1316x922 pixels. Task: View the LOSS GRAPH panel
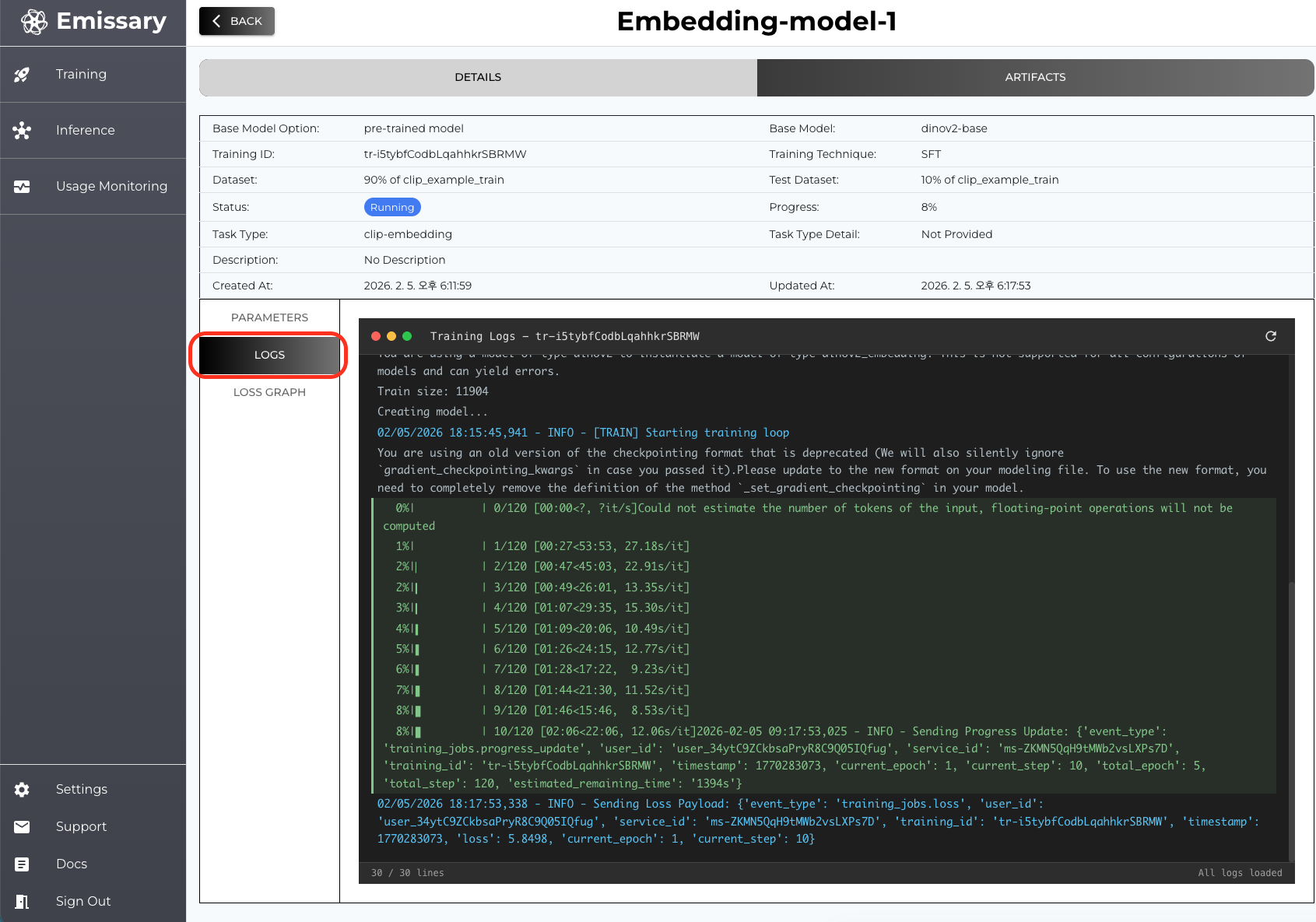coord(268,391)
